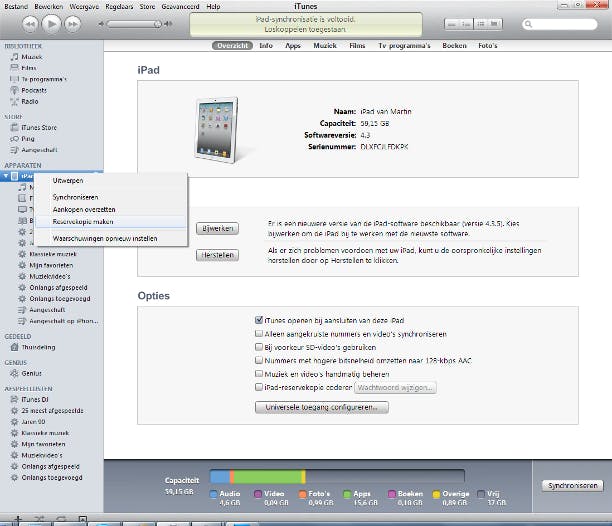
Task: Check iPad-reservekopie coderen checkbox
Action: click(x=258, y=387)
